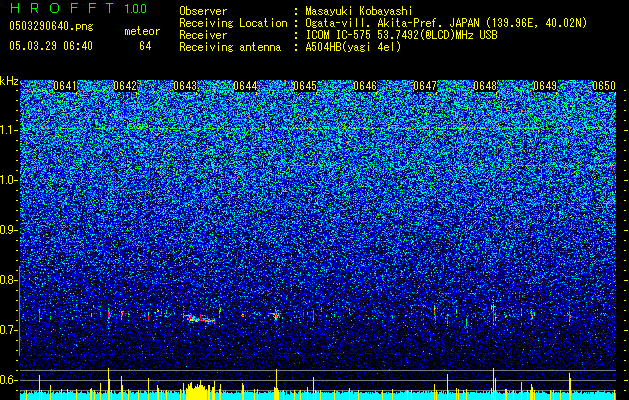
Task: Click the Observer field label
Action: (x=203, y=11)
